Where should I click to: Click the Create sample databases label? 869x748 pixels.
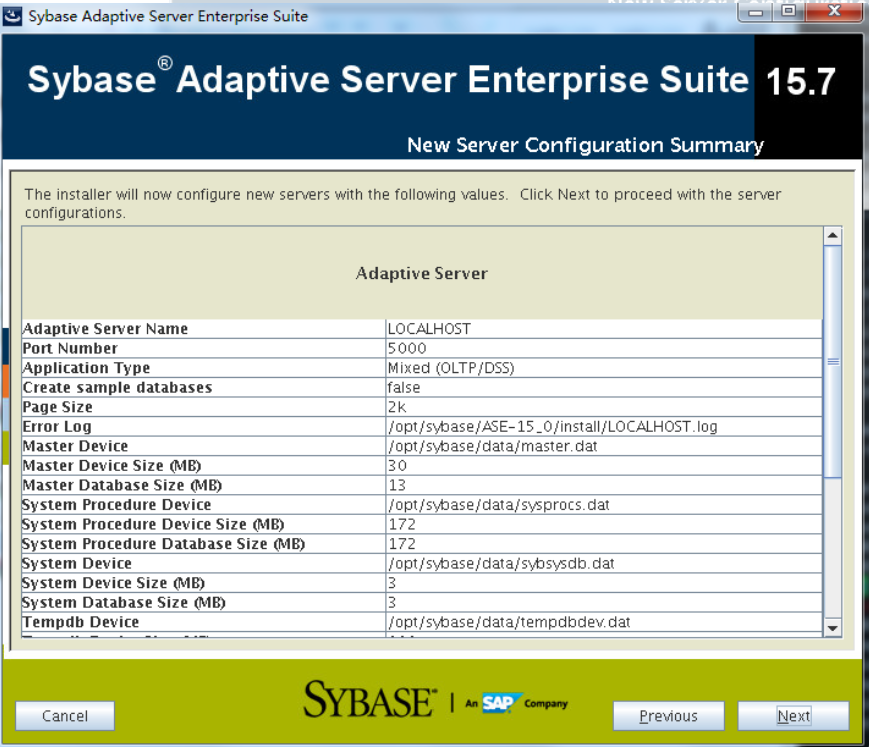117,387
